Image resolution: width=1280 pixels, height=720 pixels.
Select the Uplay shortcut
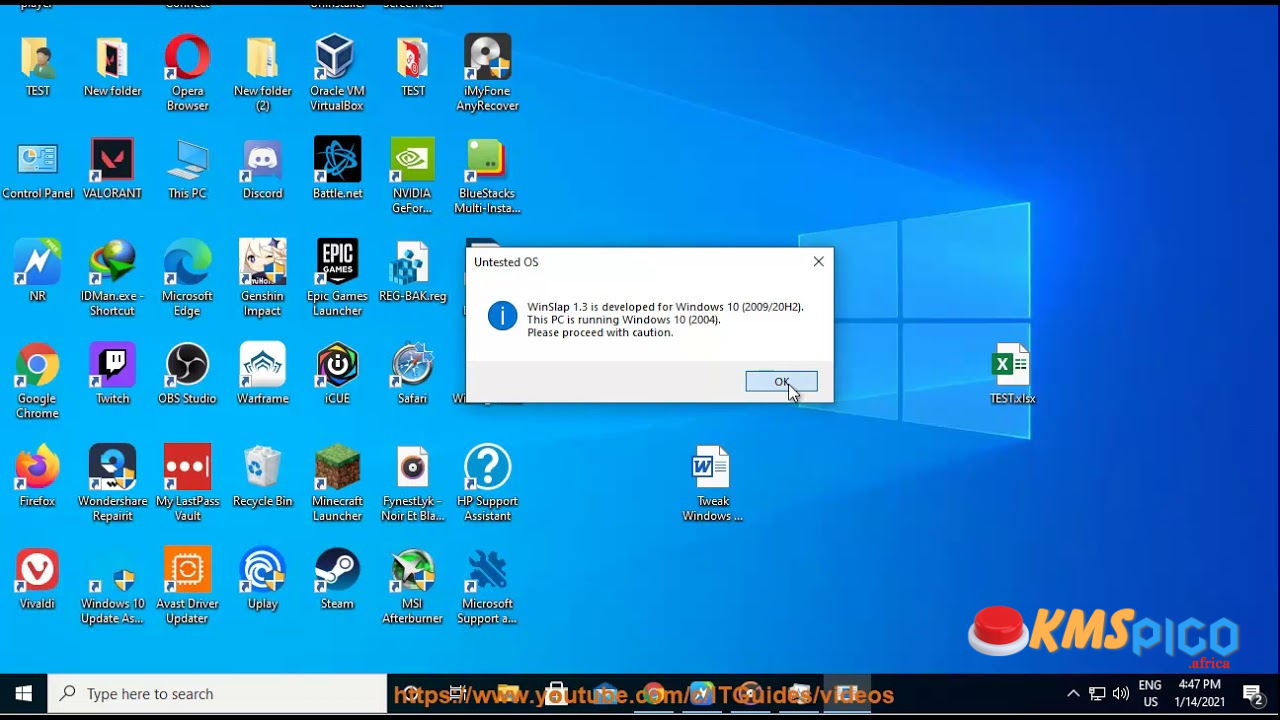(x=262, y=580)
